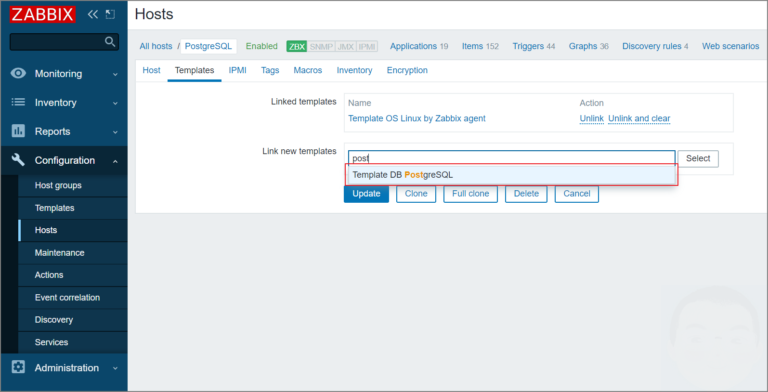Image resolution: width=768 pixels, height=392 pixels.
Task: Open Actions in sidebar
Action: pyautogui.click(x=72, y=275)
